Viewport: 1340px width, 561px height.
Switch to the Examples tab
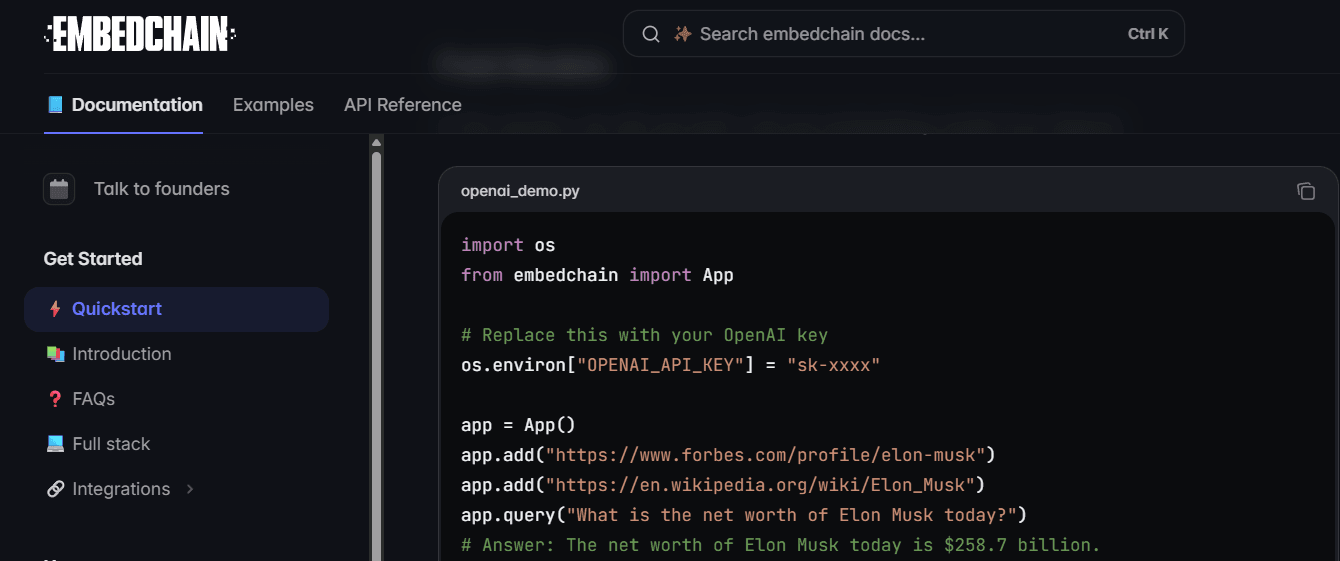coord(273,105)
